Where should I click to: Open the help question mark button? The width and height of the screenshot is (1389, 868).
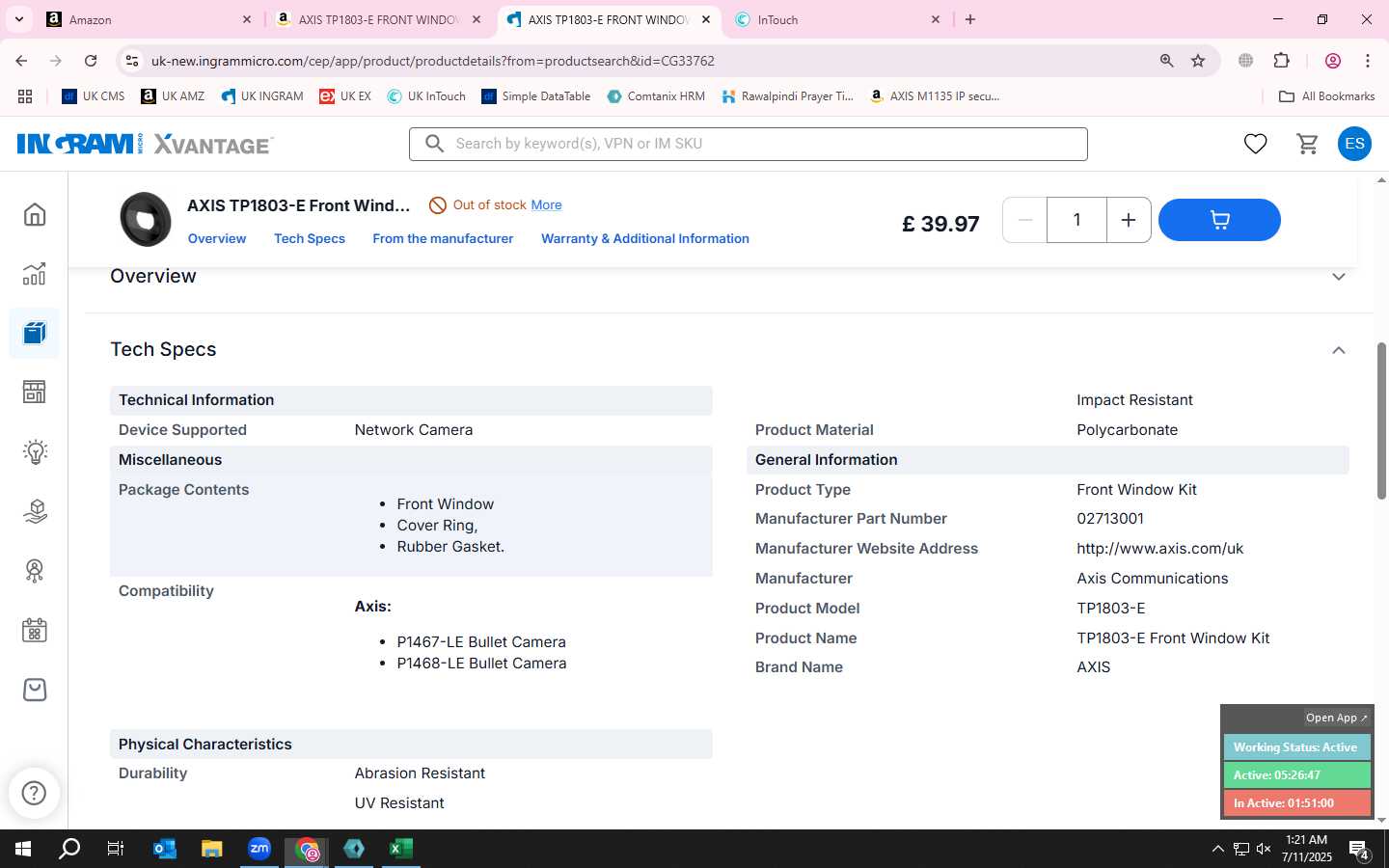(34, 793)
